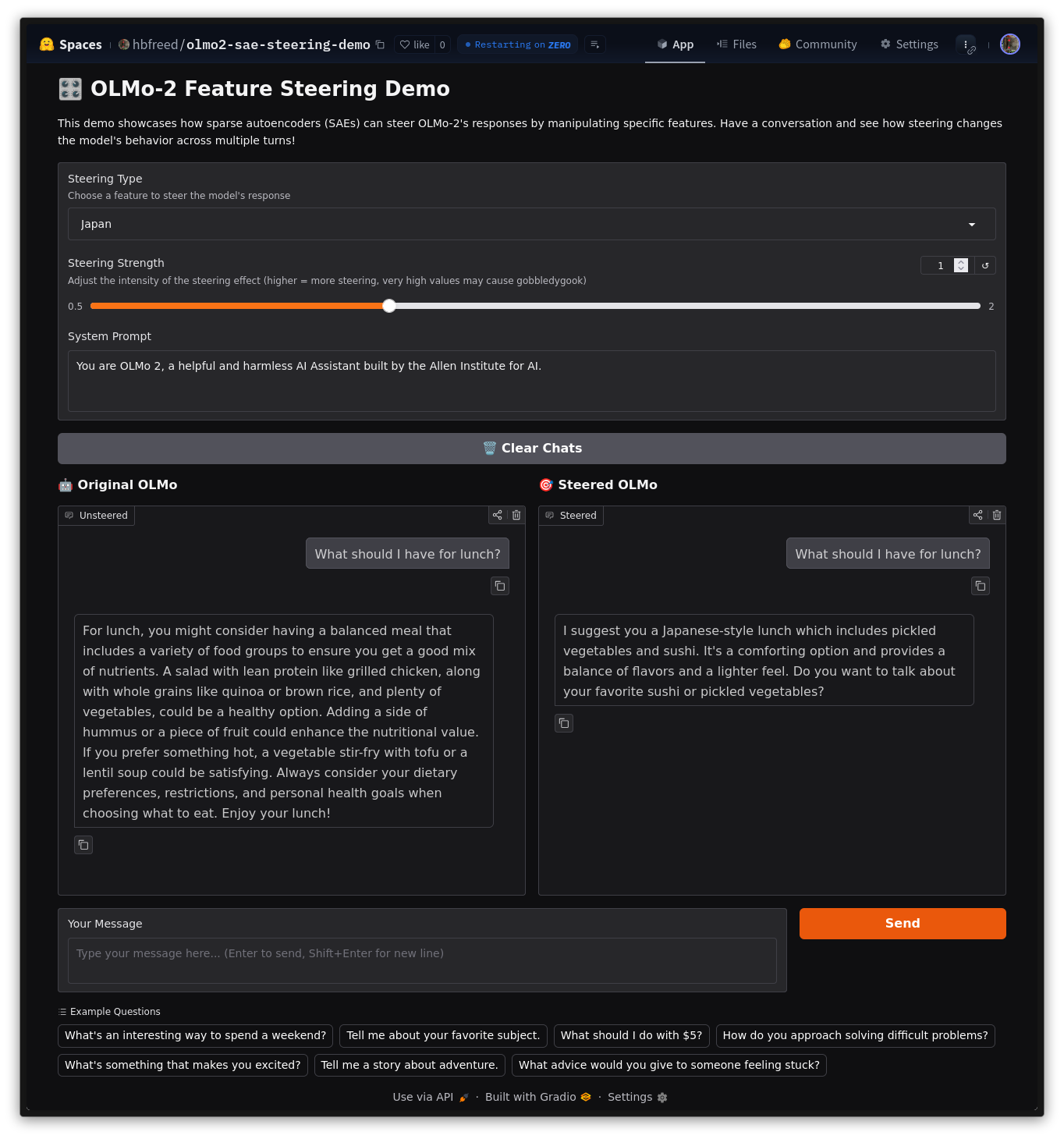Image resolution: width=1064 pixels, height=1139 pixels.
Task: Click the Steered chatbot label
Action: click(x=571, y=515)
